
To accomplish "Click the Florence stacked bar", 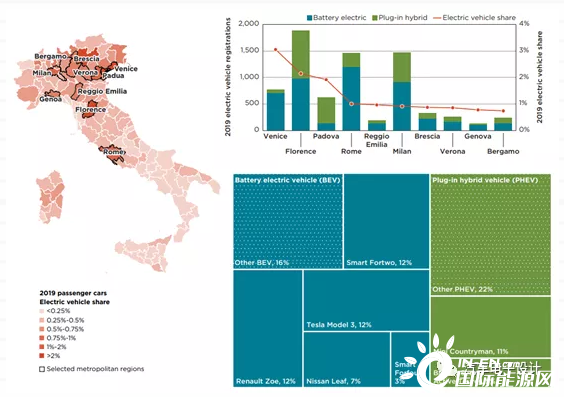I will tap(301, 80).
